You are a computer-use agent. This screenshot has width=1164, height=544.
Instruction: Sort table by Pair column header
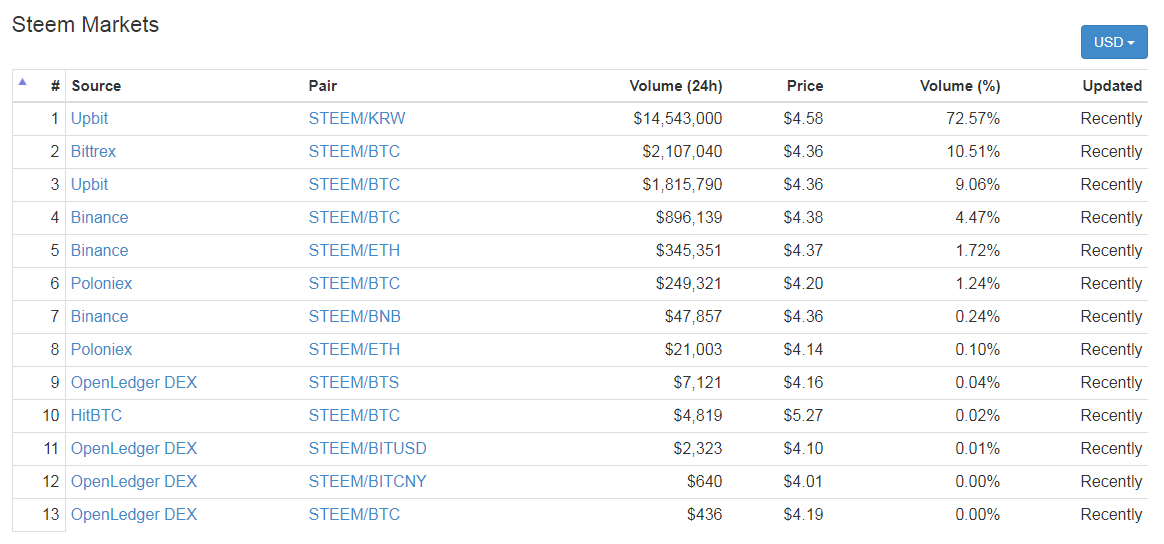(x=323, y=86)
